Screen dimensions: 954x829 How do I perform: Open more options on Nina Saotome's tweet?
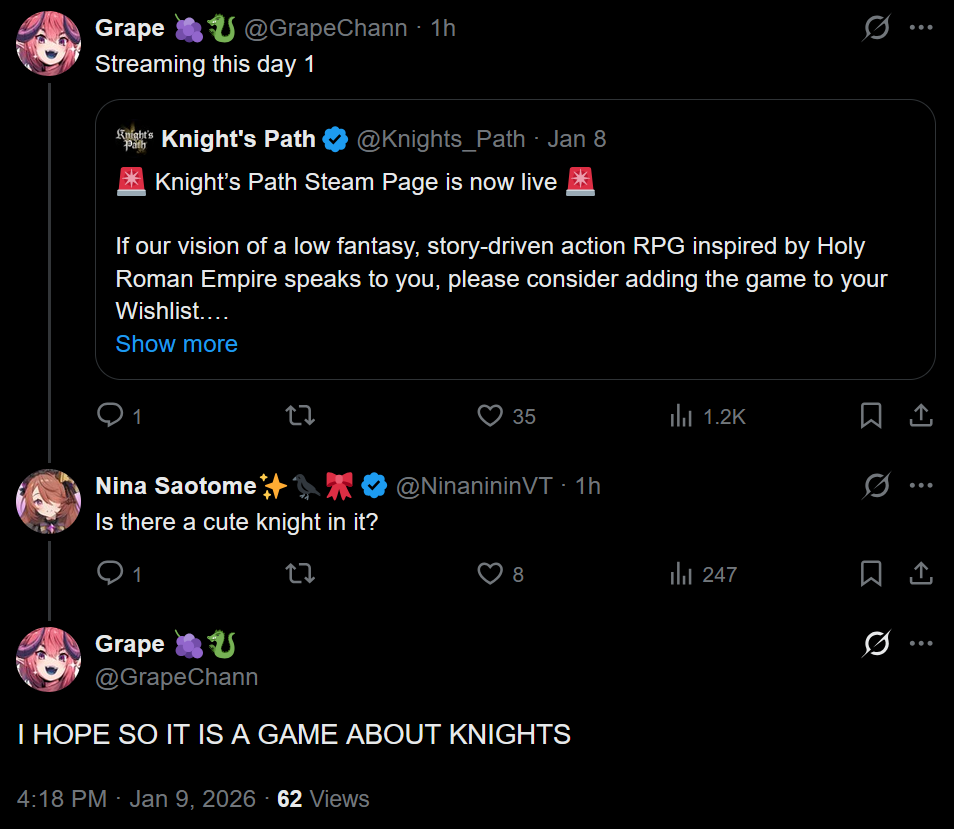[x=921, y=485]
